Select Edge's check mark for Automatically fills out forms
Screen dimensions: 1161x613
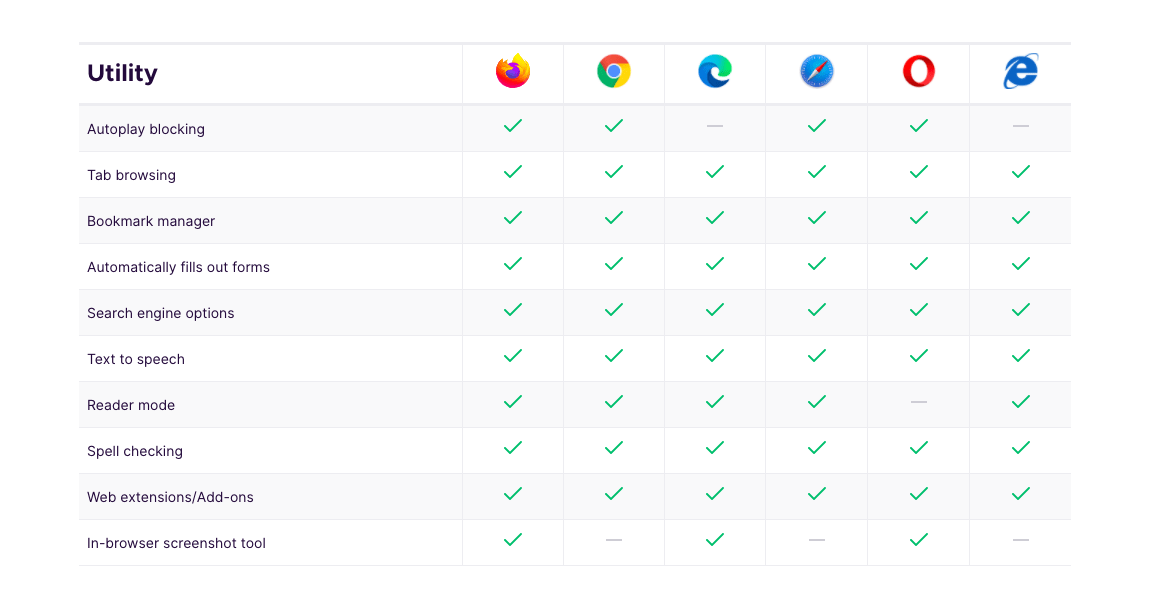[x=715, y=264]
